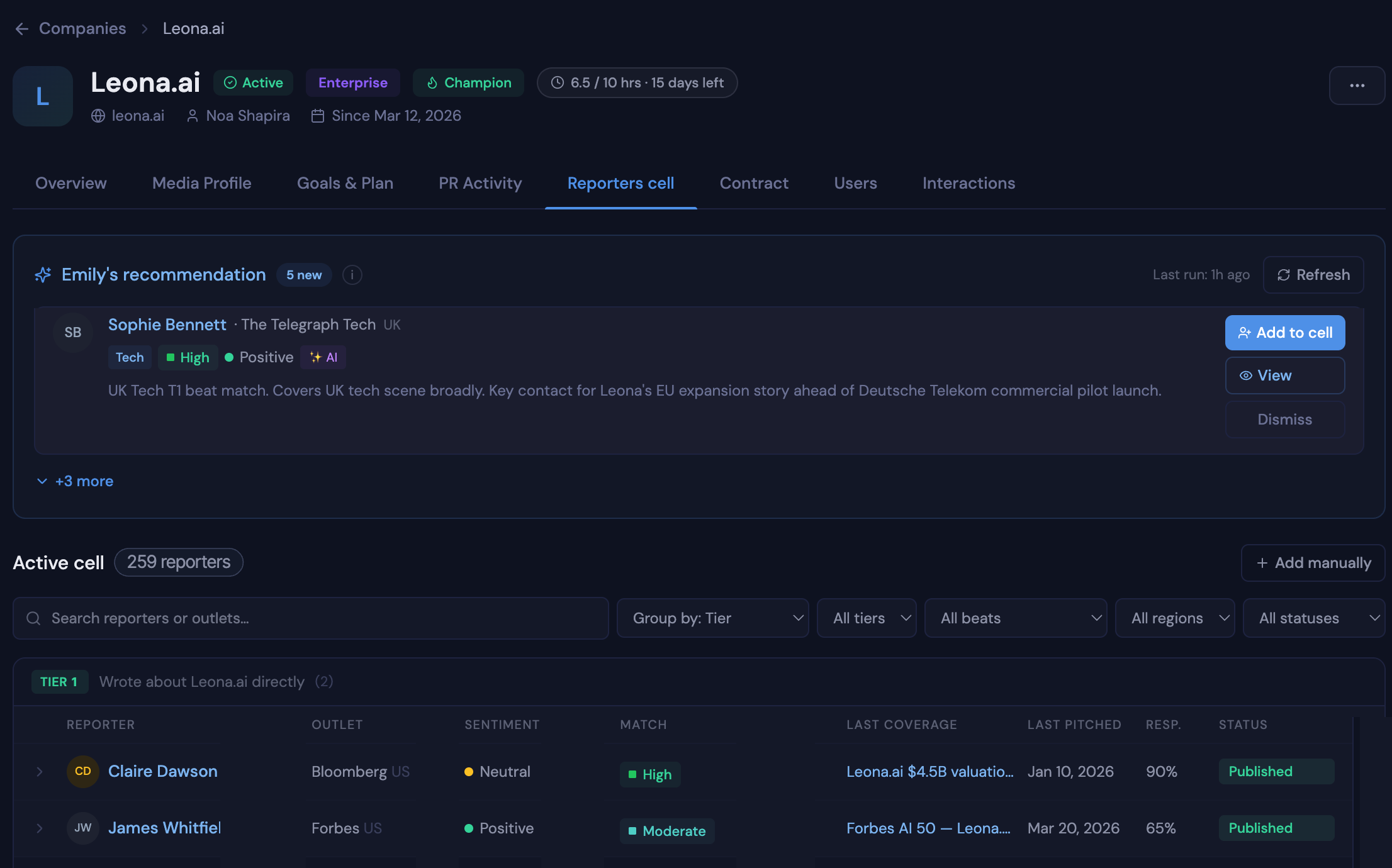Click the Active status badge

coord(254,82)
